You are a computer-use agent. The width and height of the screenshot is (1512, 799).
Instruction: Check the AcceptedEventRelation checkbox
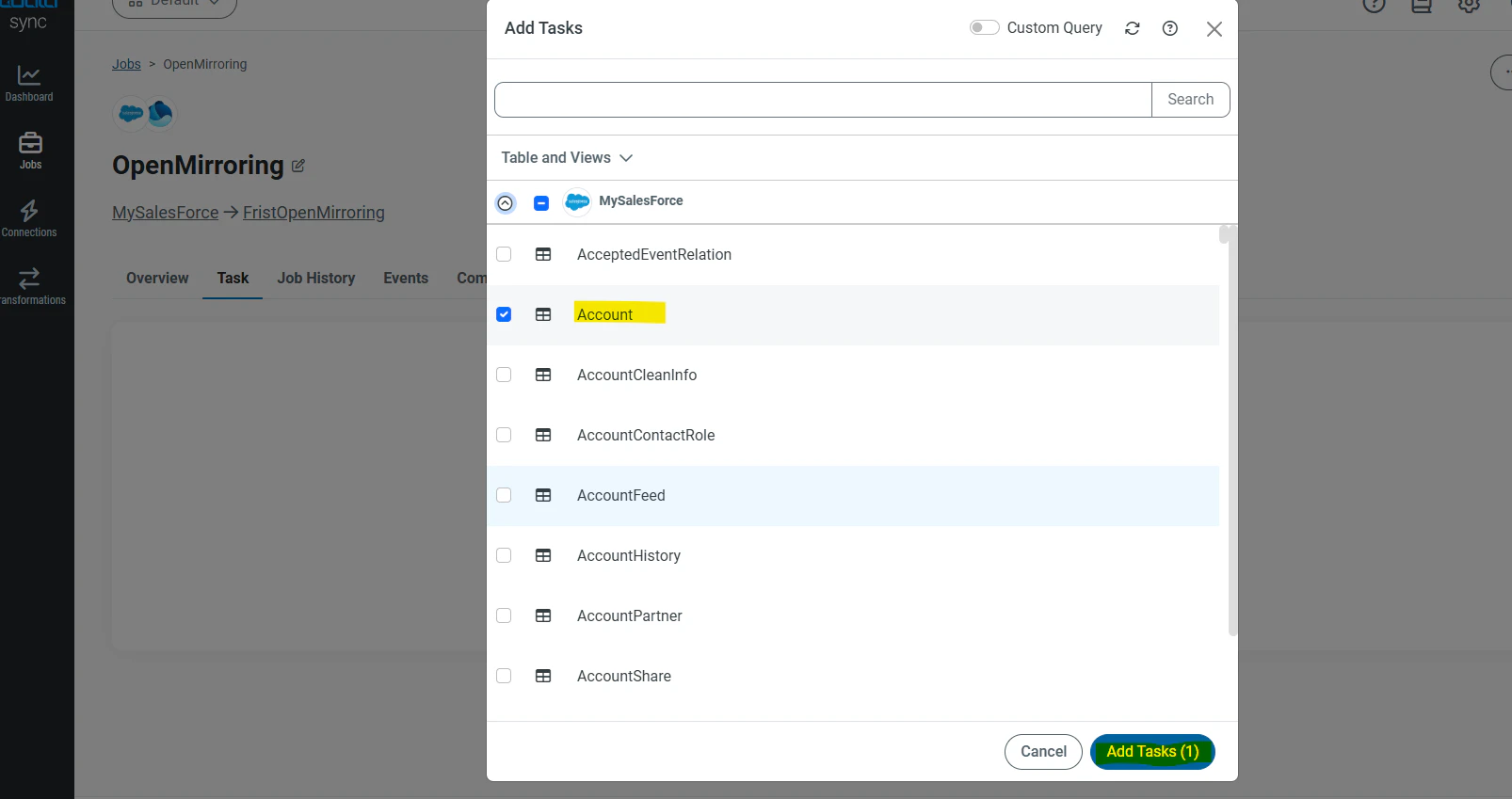(x=504, y=254)
